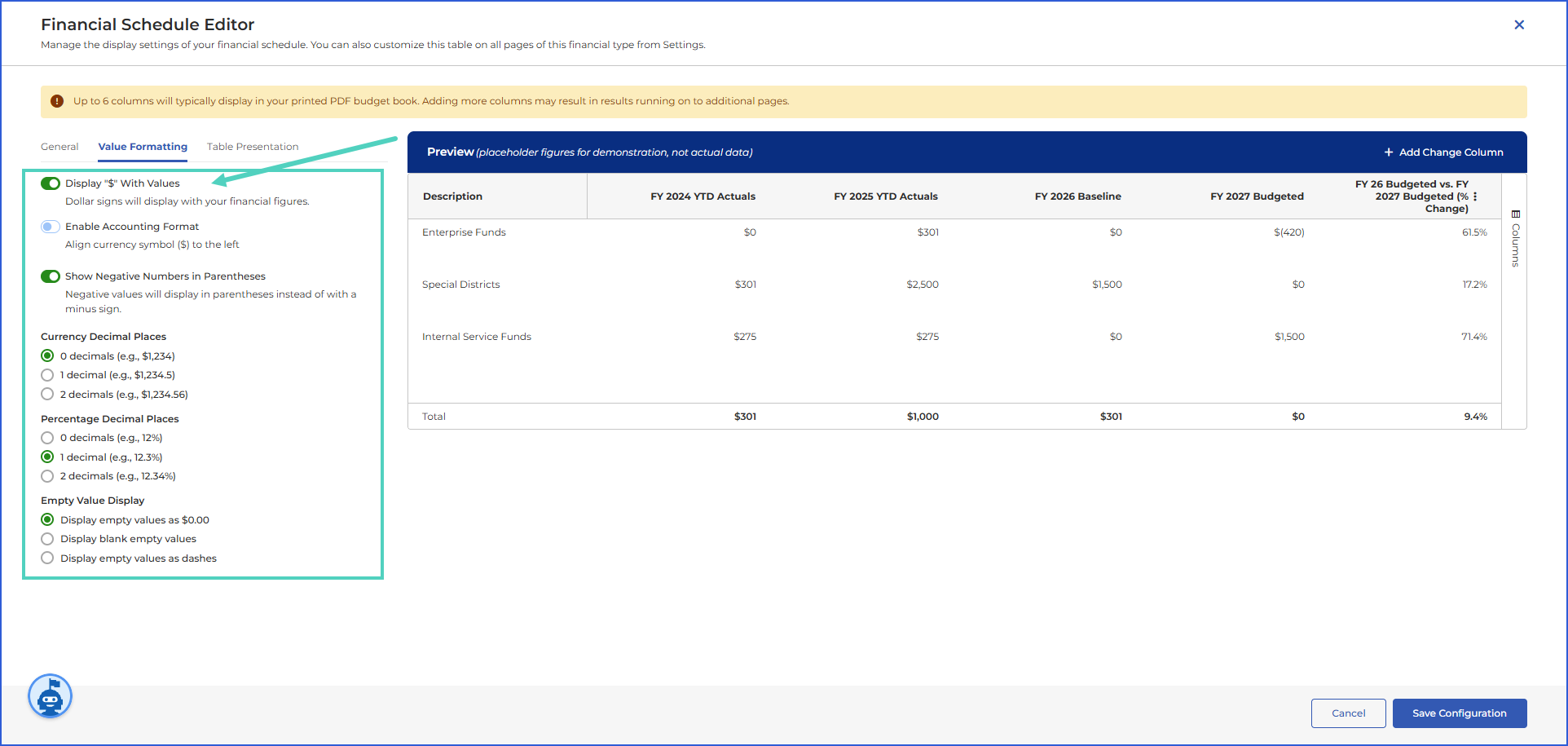This screenshot has width=1568, height=746.
Task: Close the Financial Schedule Editor dialog
Action: [x=1519, y=24]
